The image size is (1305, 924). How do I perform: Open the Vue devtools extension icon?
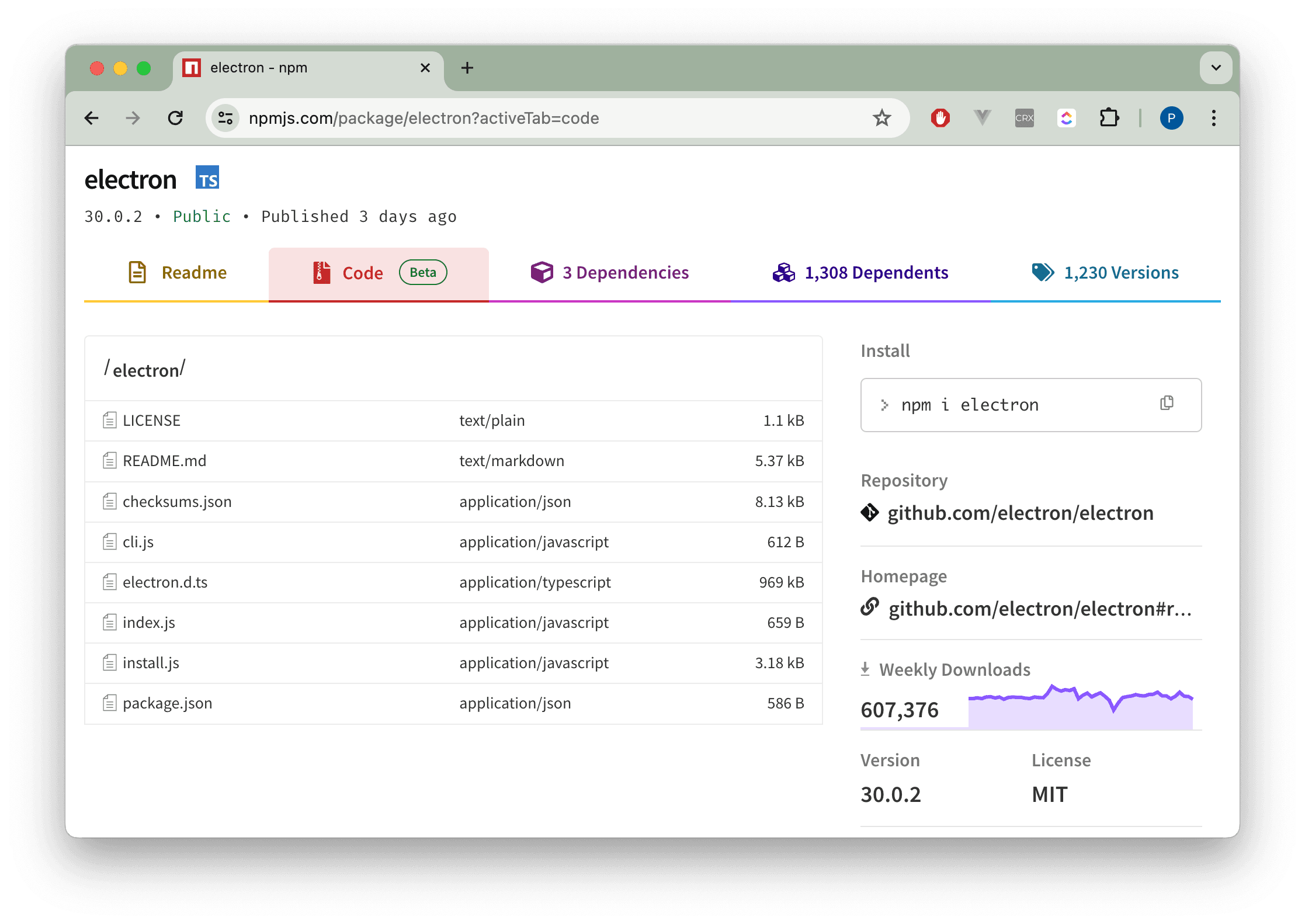(982, 118)
